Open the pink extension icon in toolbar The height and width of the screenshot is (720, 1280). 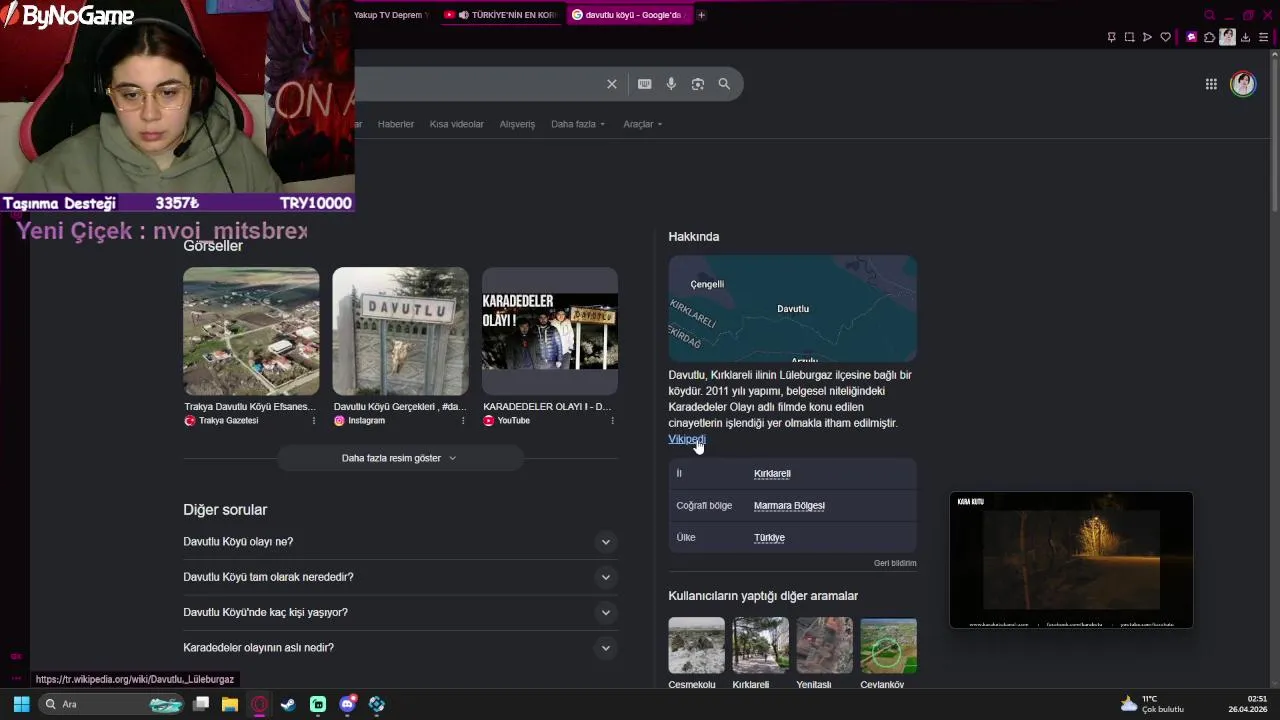click(x=1191, y=37)
